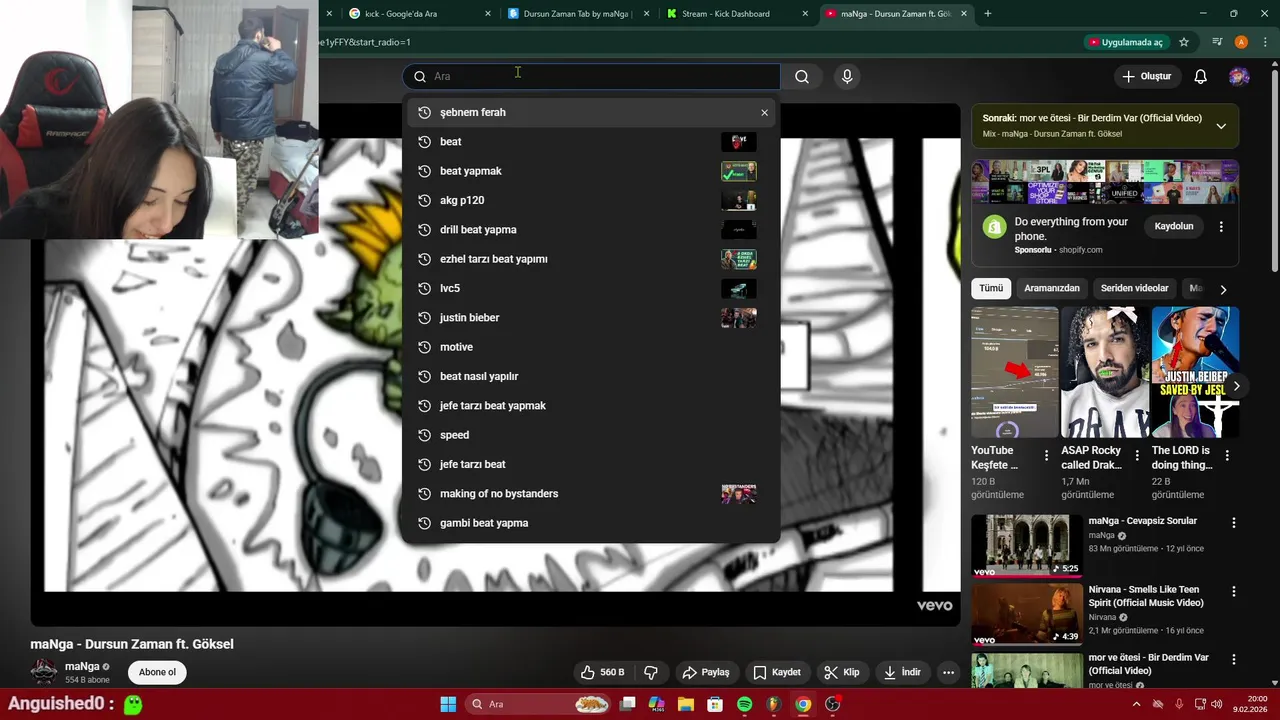The height and width of the screenshot is (720, 1280).
Task: Open 'ASAP Rocky called Drak...' short
Action: click(1104, 372)
